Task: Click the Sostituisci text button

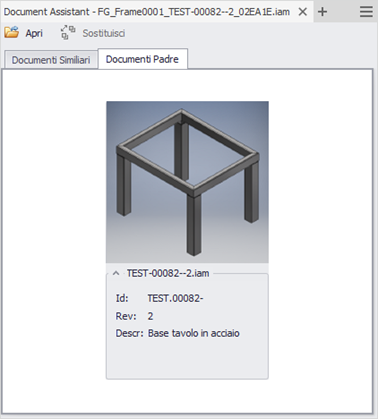Action: tap(104, 33)
